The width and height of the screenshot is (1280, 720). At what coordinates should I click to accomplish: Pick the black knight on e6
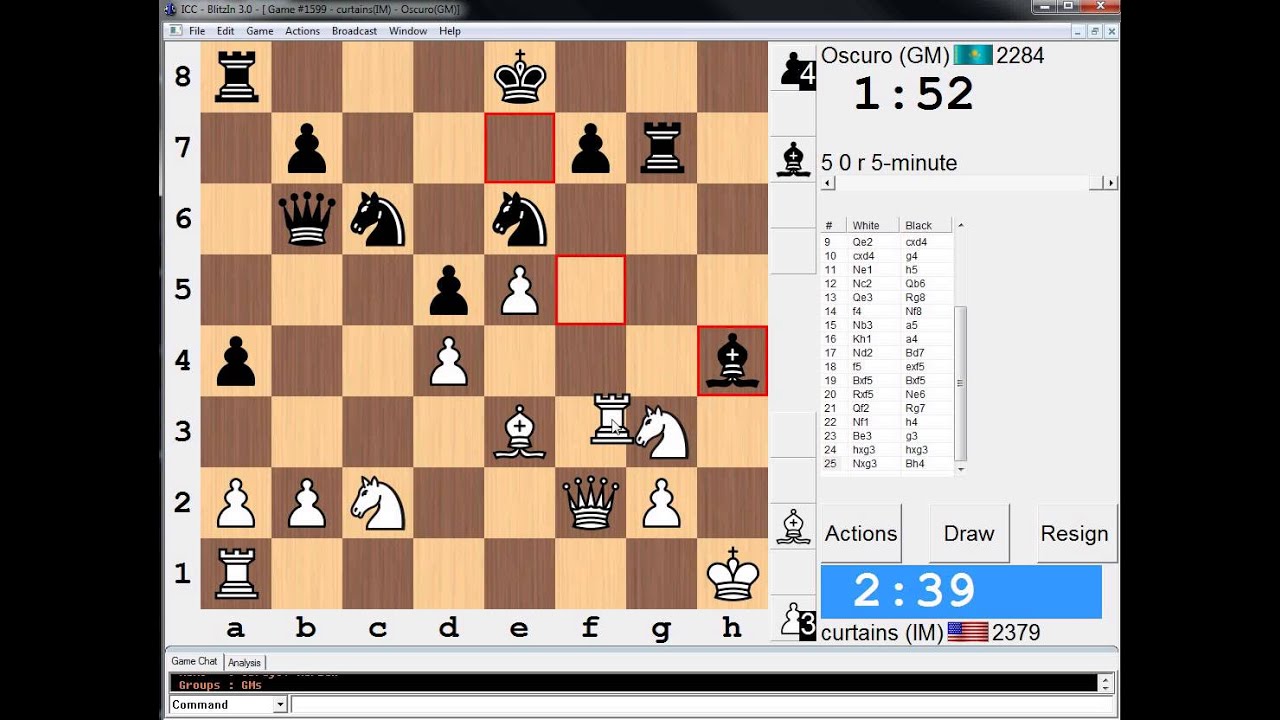click(520, 219)
